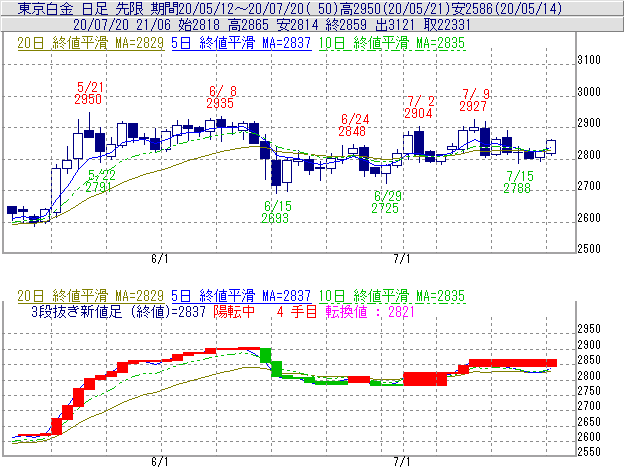Click the 4 手目 count text
This screenshot has width=624, height=474.
pos(297,312)
